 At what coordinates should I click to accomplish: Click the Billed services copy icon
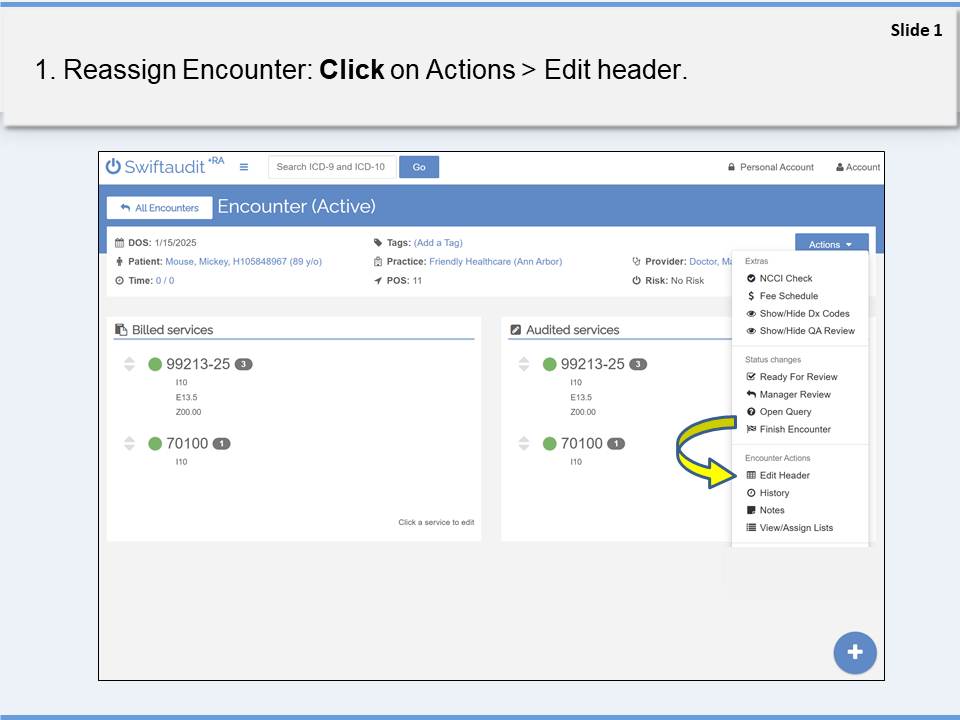(121, 330)
